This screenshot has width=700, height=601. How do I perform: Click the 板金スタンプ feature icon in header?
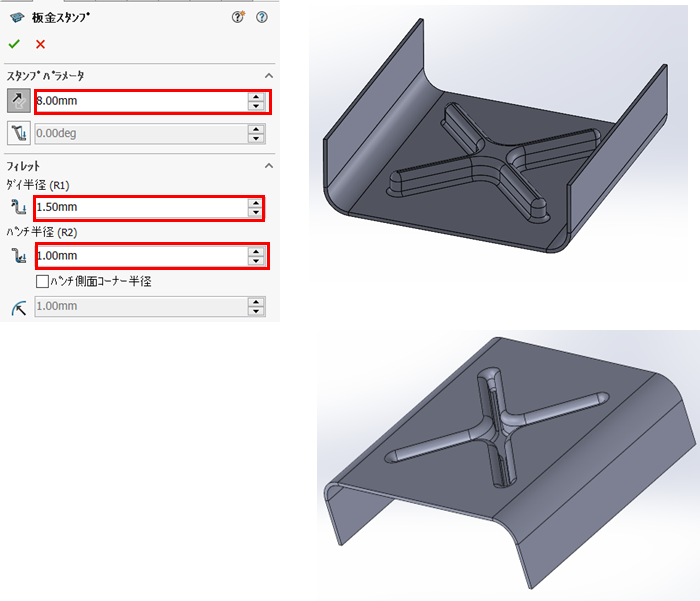point(15,17)
